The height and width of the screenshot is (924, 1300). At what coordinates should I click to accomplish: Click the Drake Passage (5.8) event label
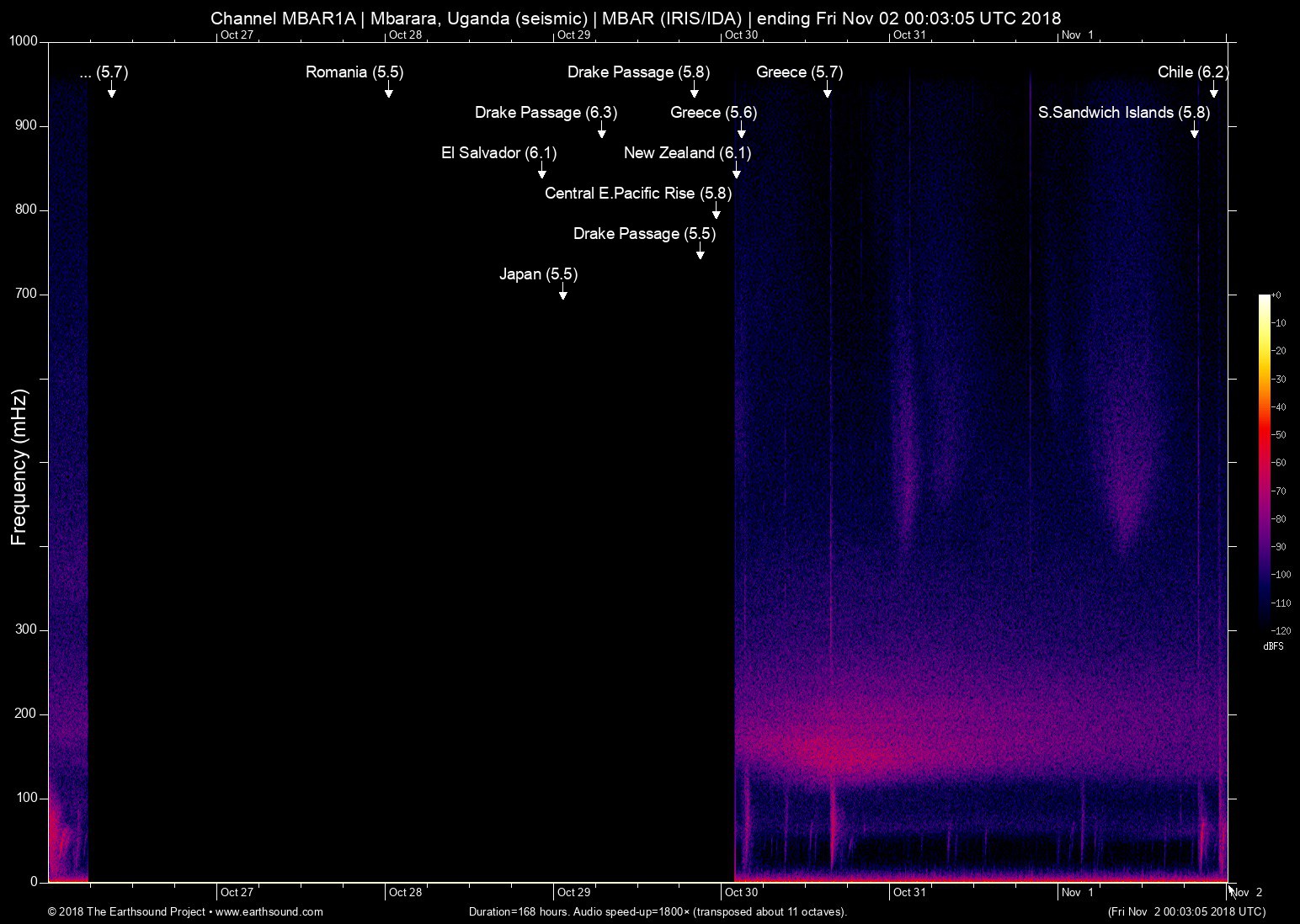coord(638,72)
